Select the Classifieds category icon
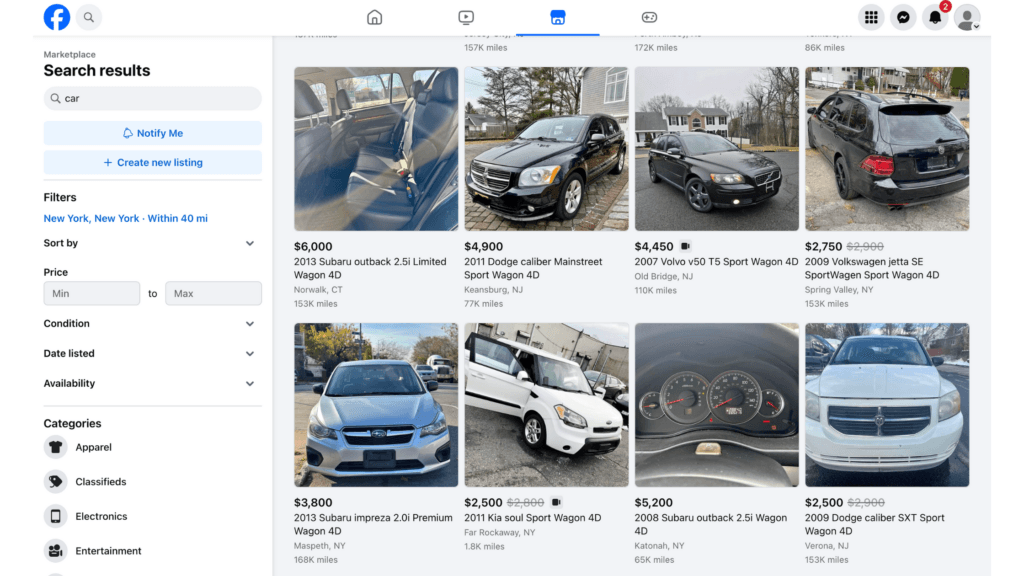This screenshot has height=576, width=1024. (x=56, y=482)
